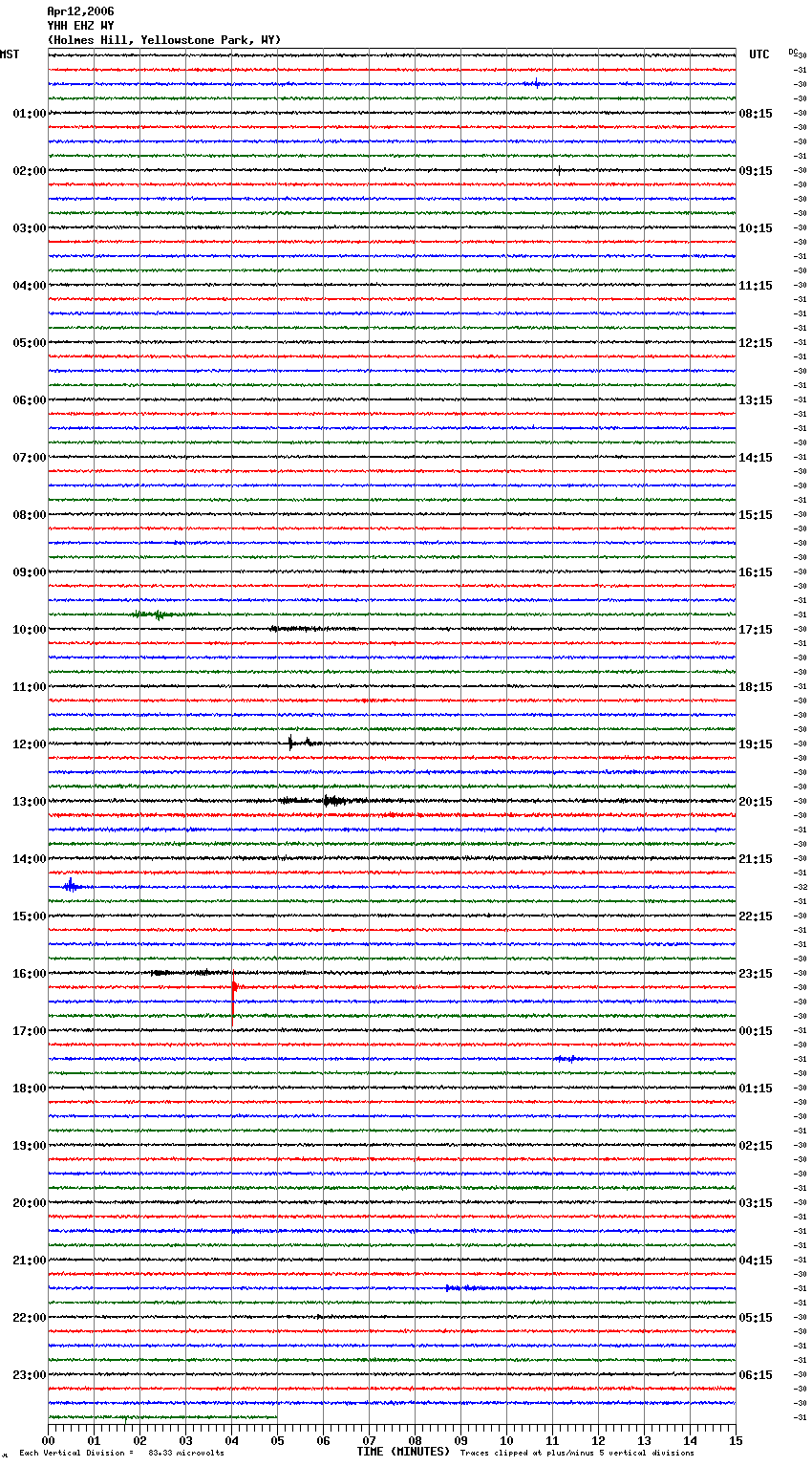Click the MST label "01:00"
Viewport: 812px width, 1466px height.
[30, 114]
